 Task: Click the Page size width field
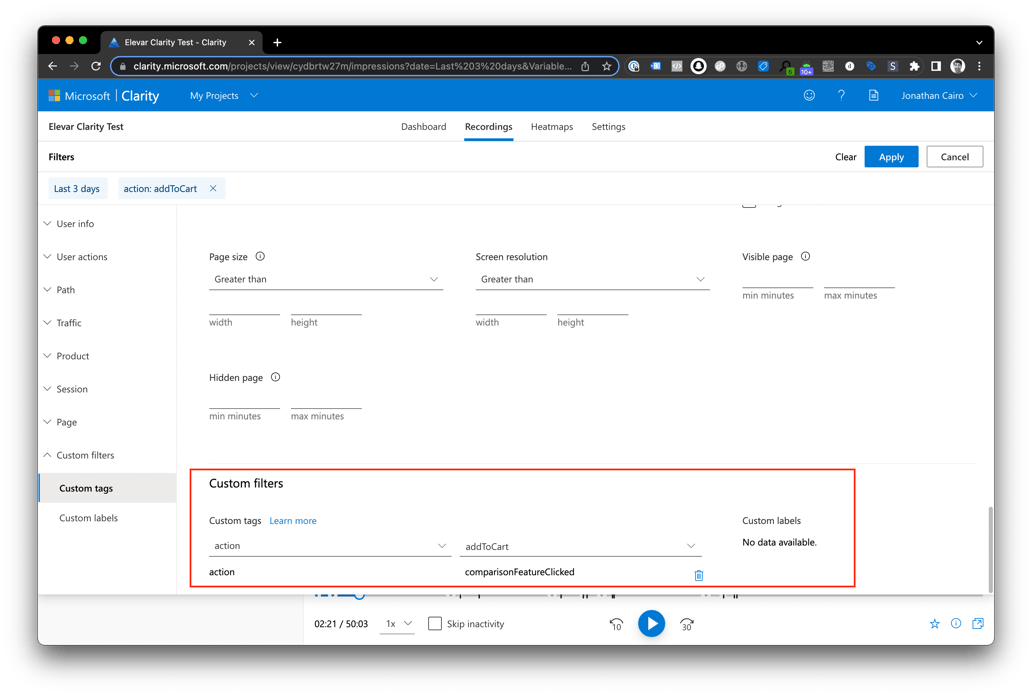[x=244, y=308]
